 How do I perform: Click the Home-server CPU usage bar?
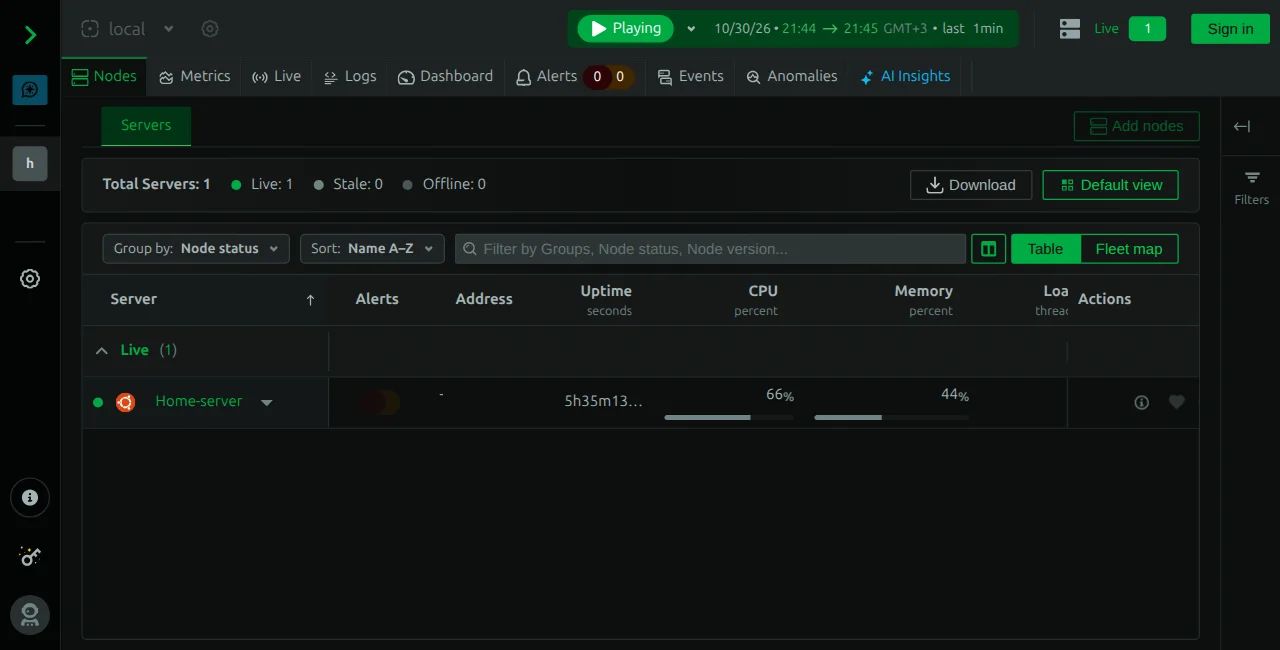(x=729, y=417)
